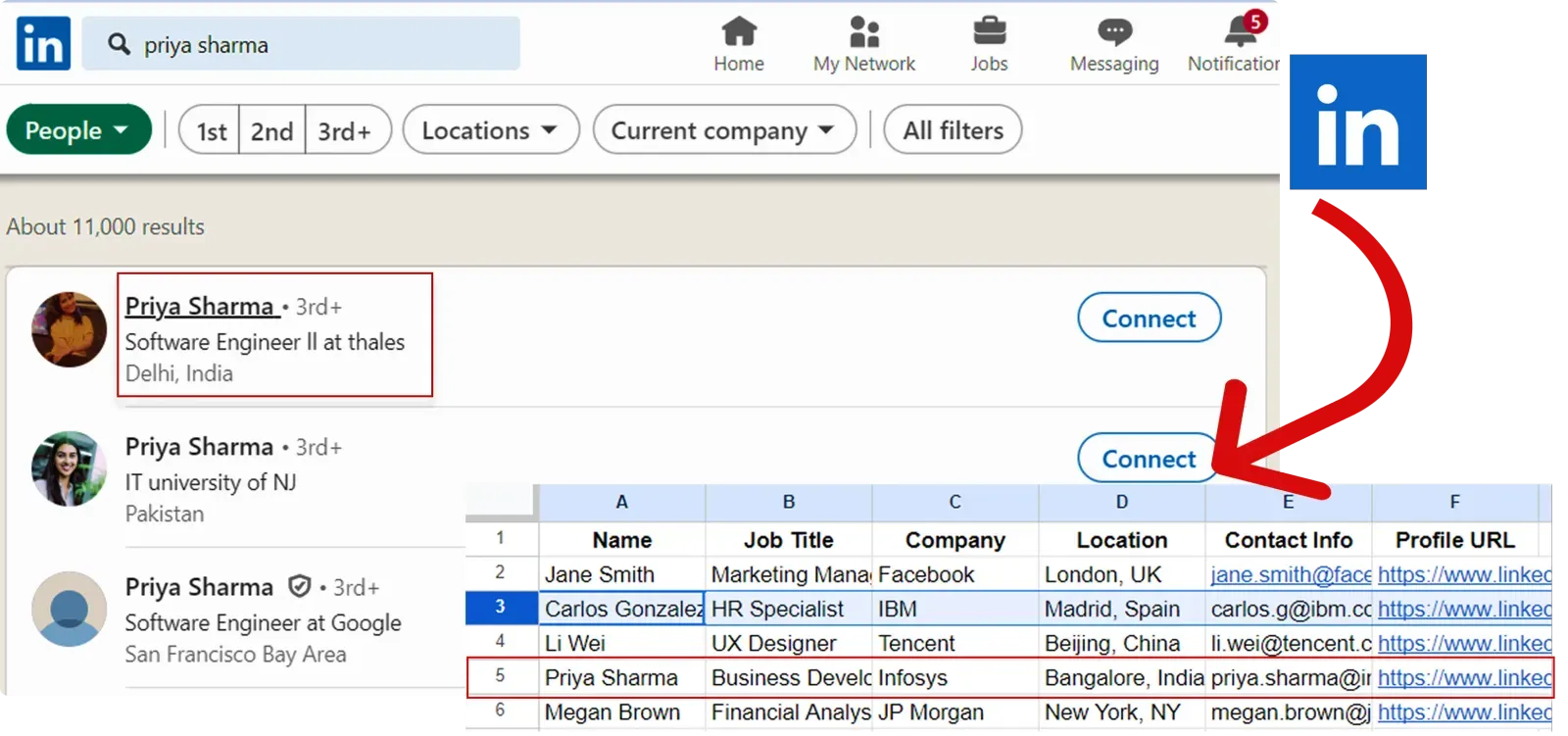Toggle the 3rd+ connections filter

347,129
